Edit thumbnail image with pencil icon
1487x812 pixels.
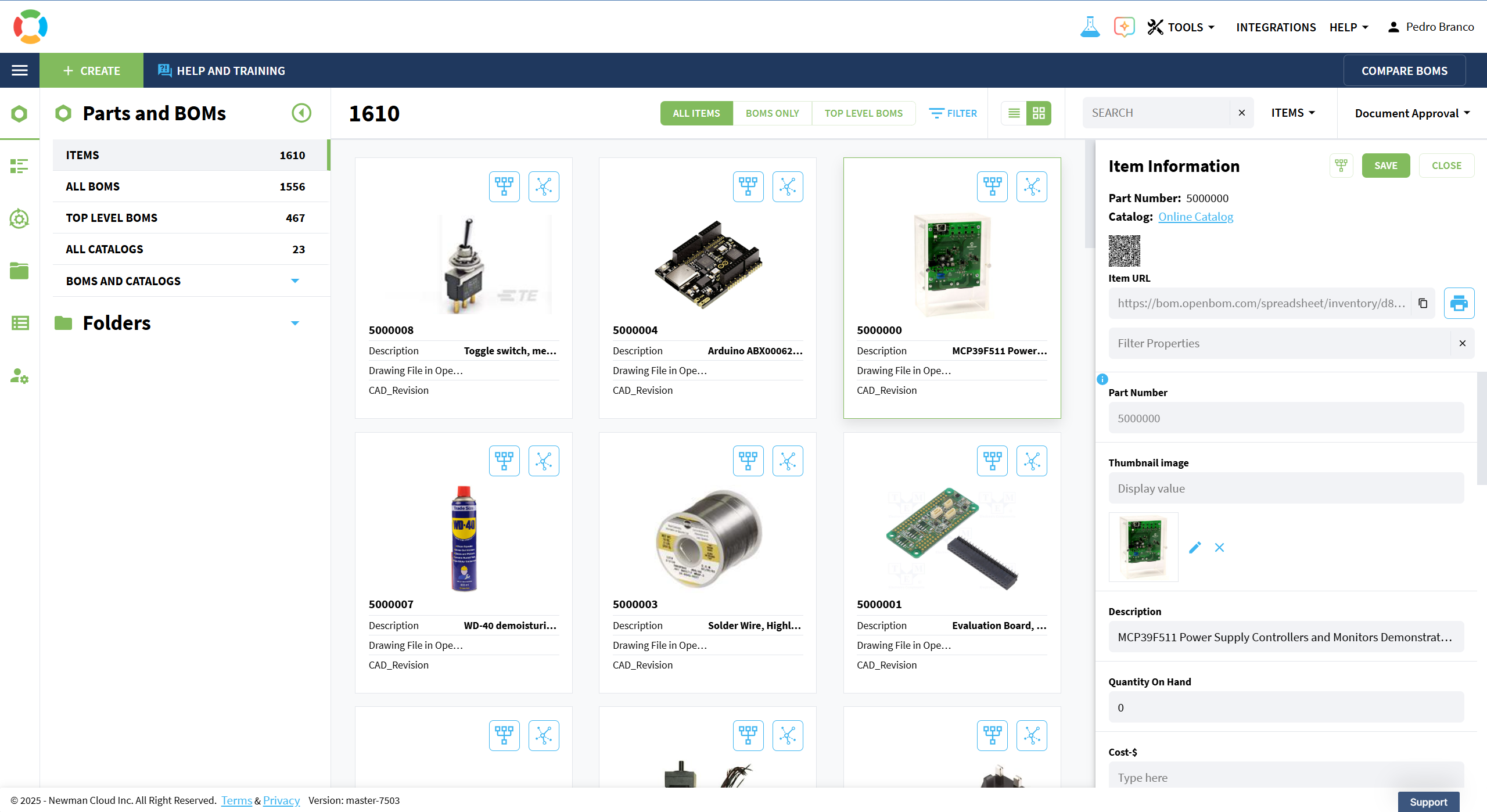tap(1195, 547)
